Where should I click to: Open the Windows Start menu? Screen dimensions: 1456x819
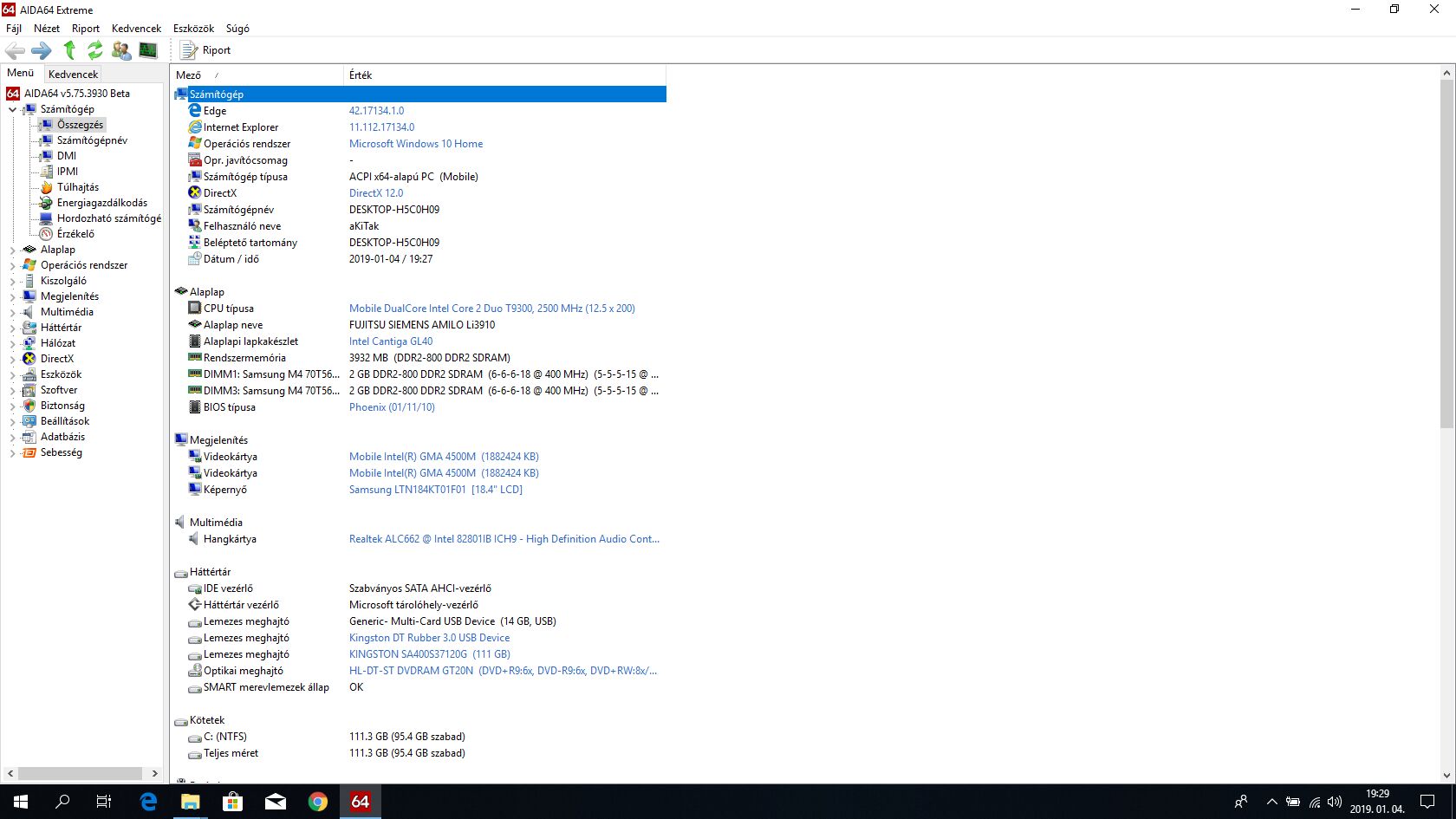tap(21, 802)
